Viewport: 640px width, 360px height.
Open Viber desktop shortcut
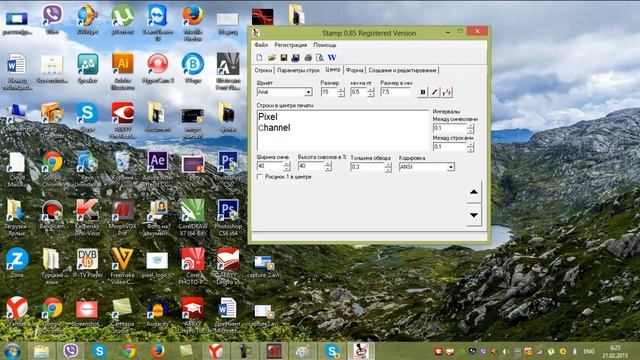tap(52, 19)
